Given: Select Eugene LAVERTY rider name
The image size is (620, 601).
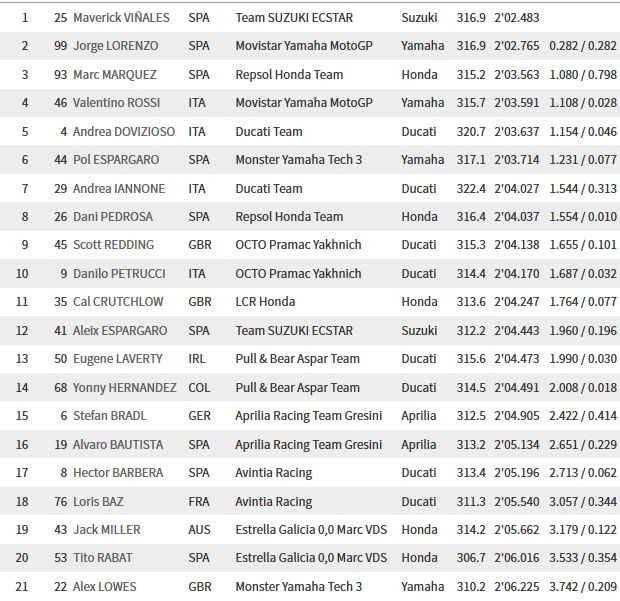Looking at the screenshot, I should tap(116, 359).
